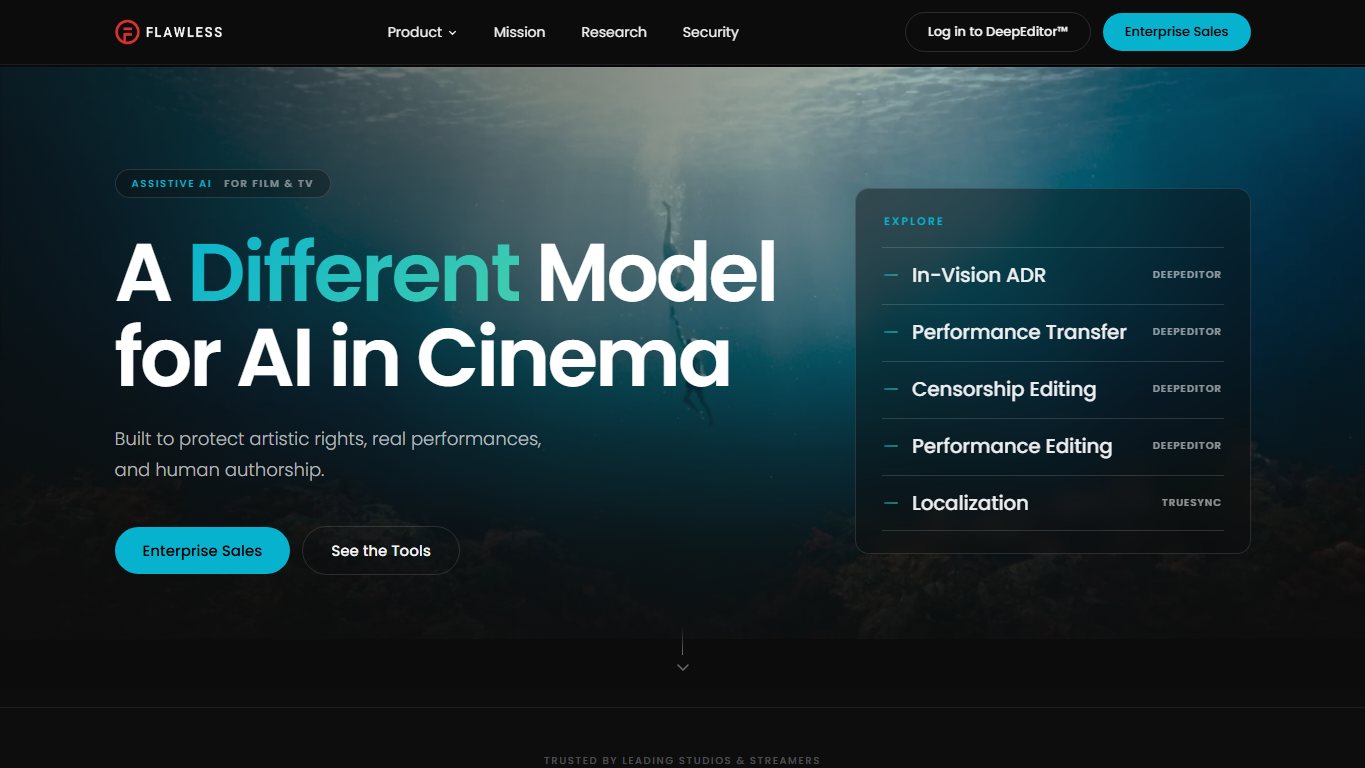Click the header Enterprise Sales button
Image resolution: width=1365 pixels, height=768 pixels.
(x=1177, y=32)
